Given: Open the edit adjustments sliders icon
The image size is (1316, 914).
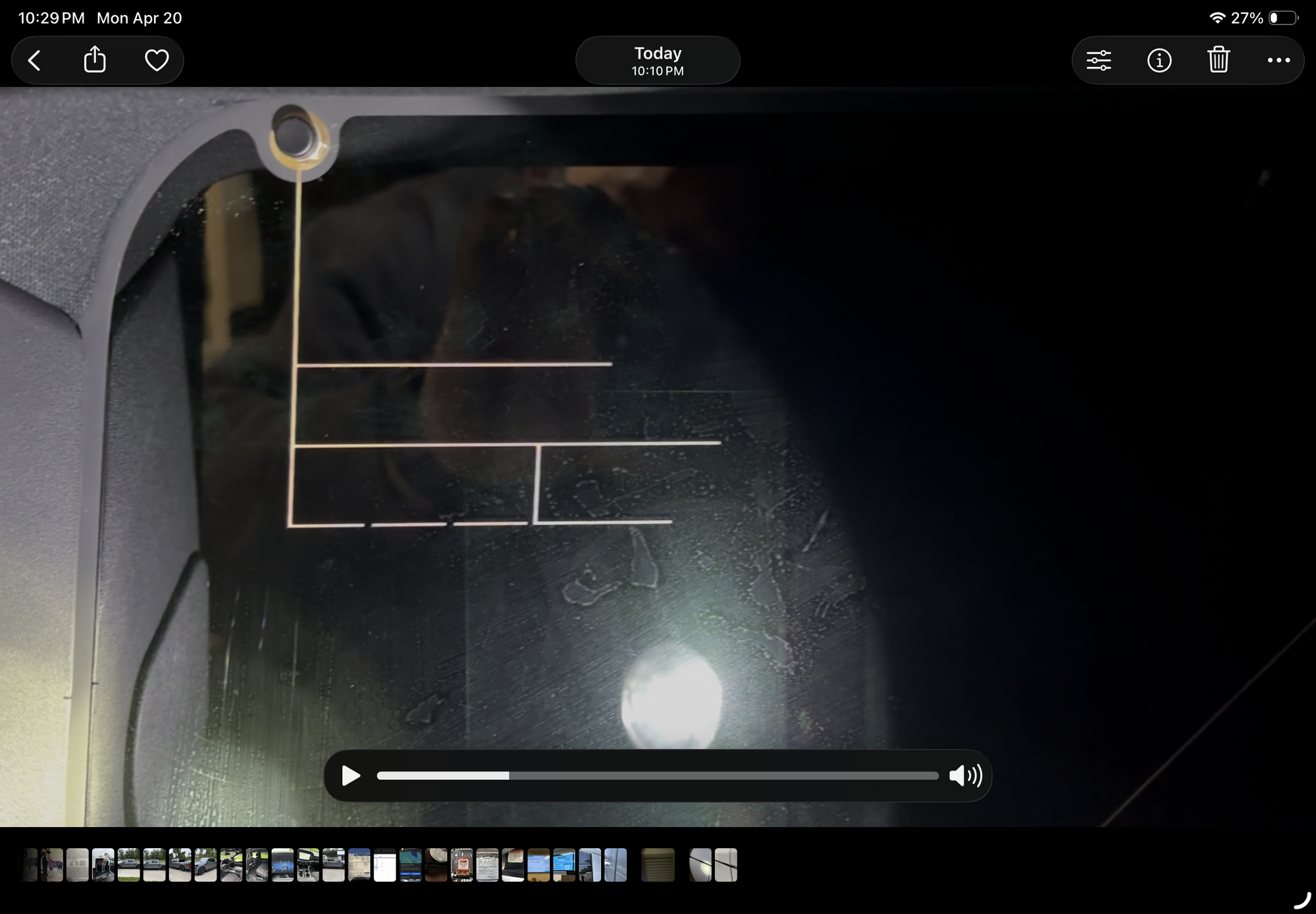Looking at the screenshot, I should pyautogui.click(x=1099, y=61).
